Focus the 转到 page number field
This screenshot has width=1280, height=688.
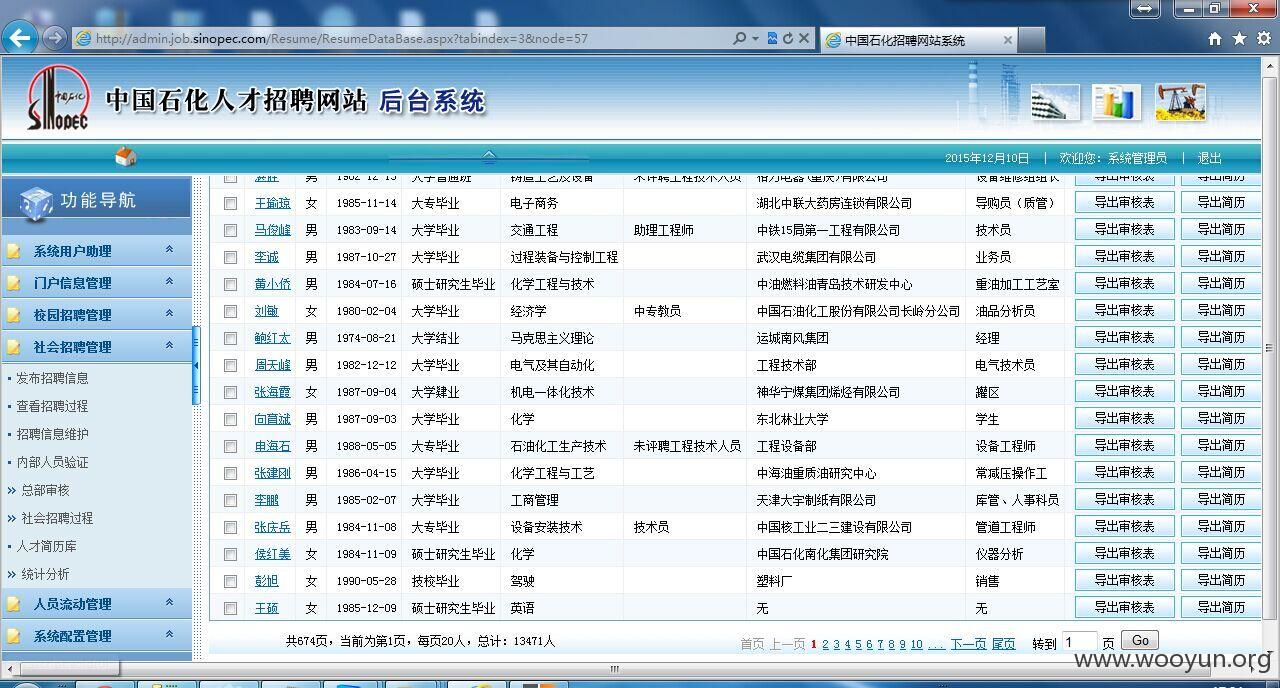(1079, 642)
